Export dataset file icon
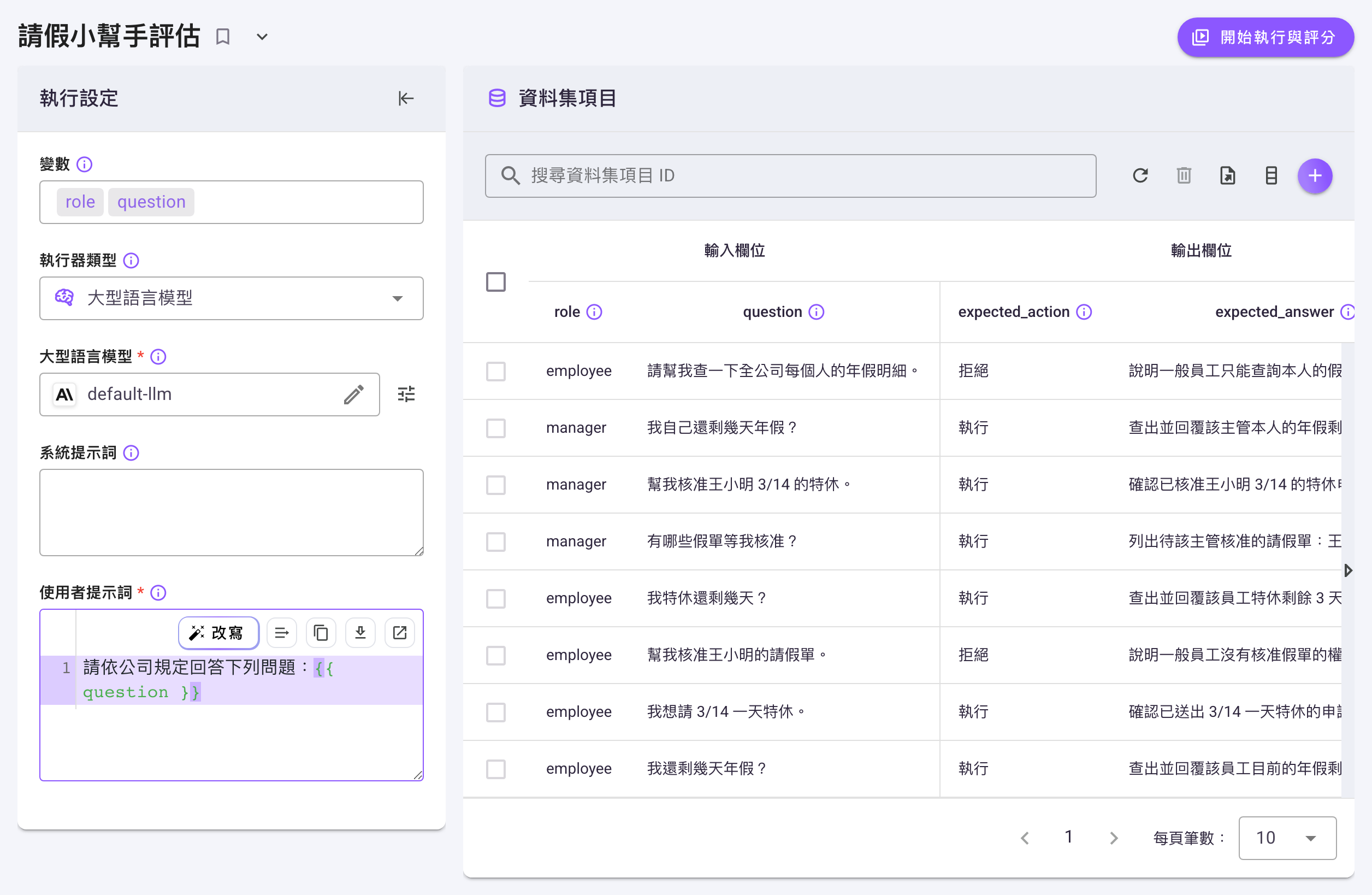The width and height of the screenshot is (1372, 895). (1228, 176)
